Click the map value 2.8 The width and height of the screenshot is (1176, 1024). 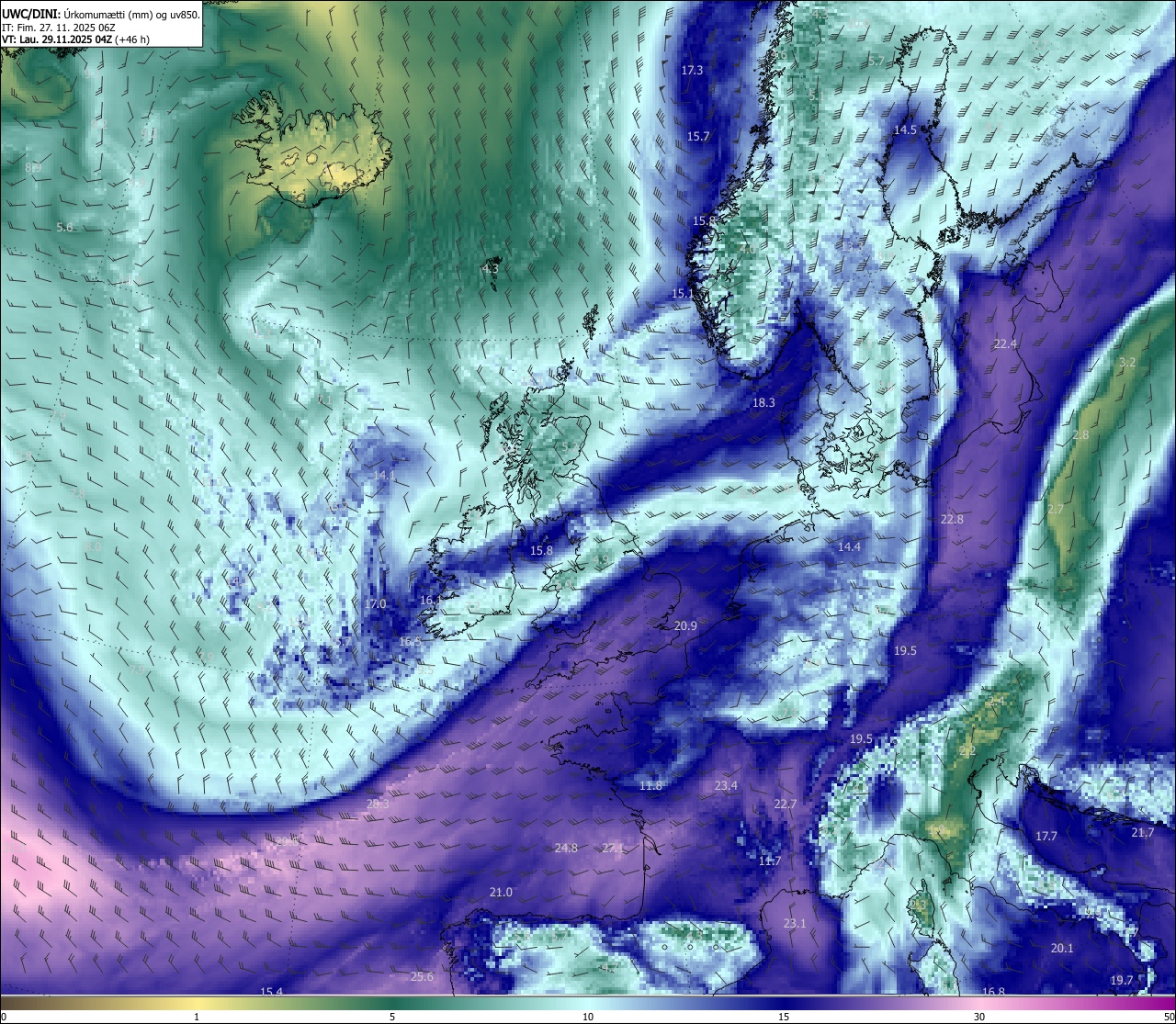pos(1080,435)
